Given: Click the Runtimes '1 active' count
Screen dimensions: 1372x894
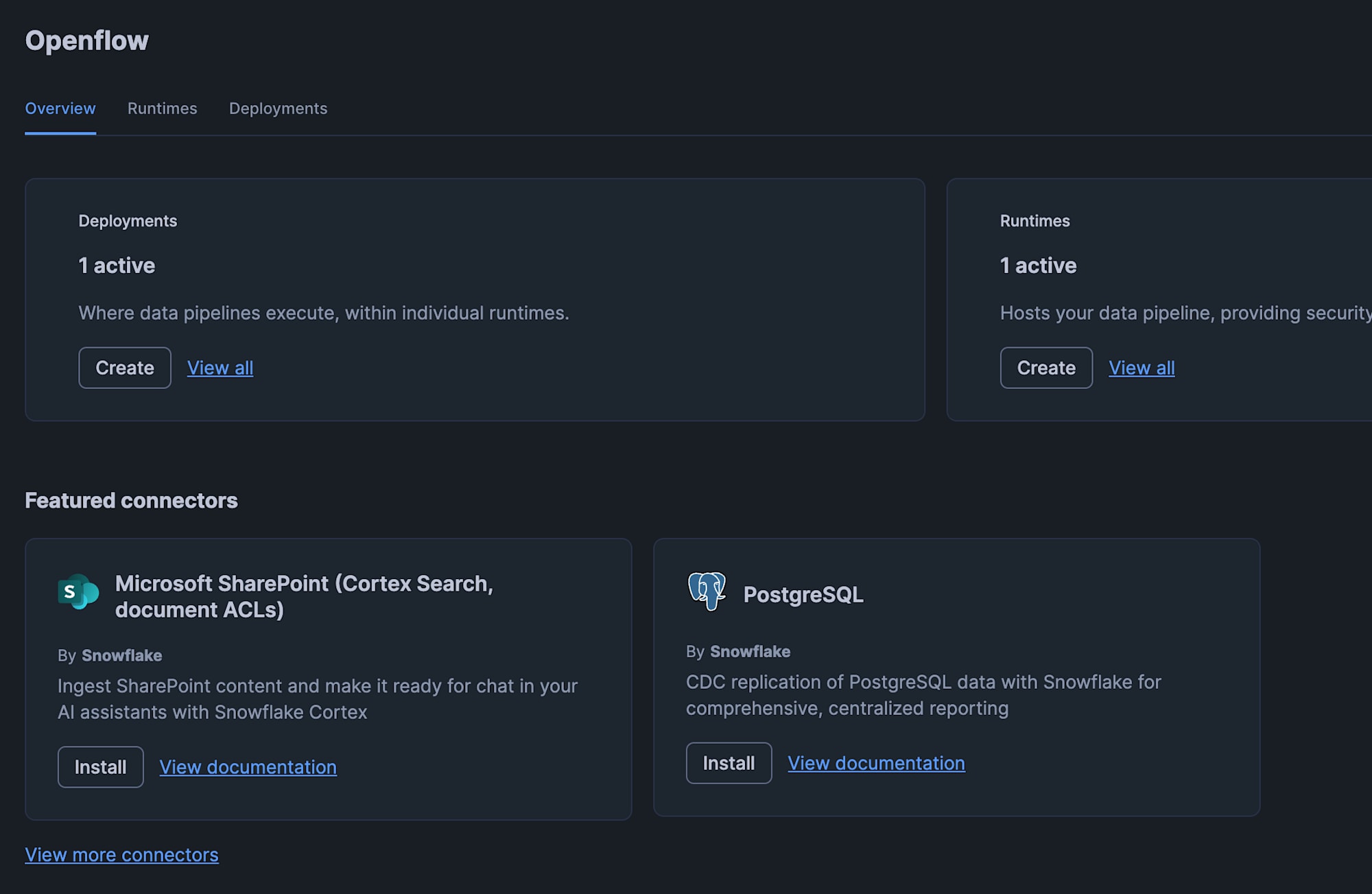Looking at the screenshot, I should 1038,266.
